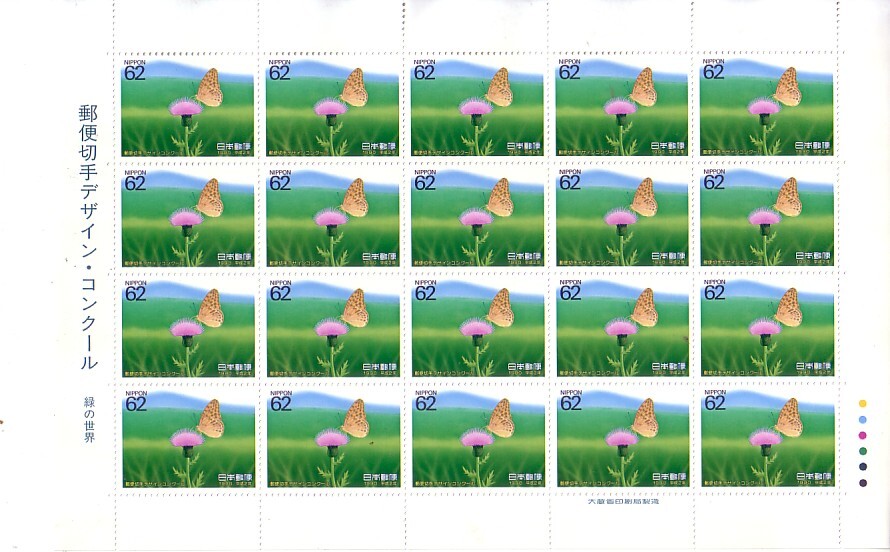Screen dimensions: 890x552
Task: Select the top-left stamp in the sheet
Action: click(x=187, y=107)
